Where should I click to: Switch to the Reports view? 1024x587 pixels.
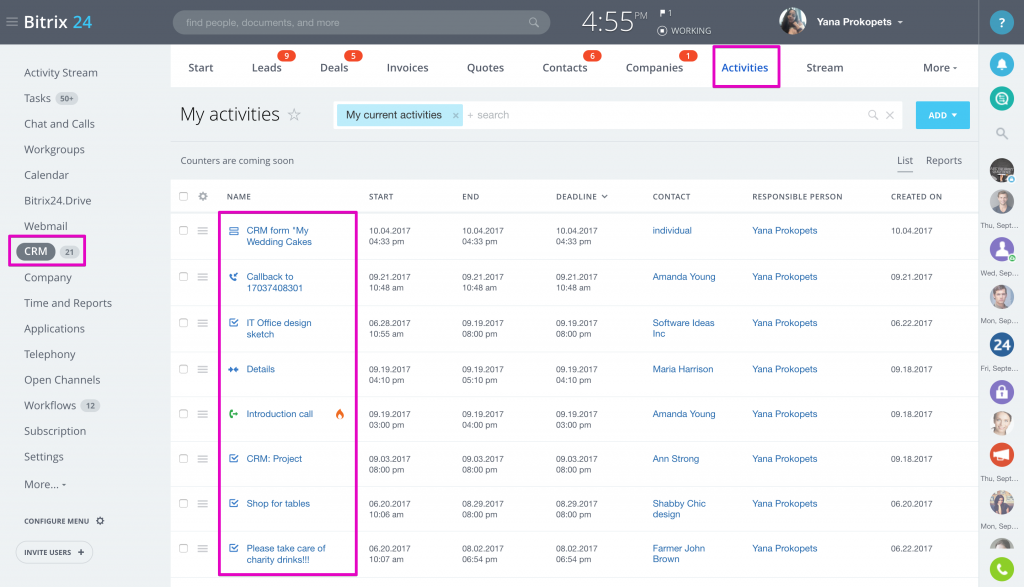(944, 161)
